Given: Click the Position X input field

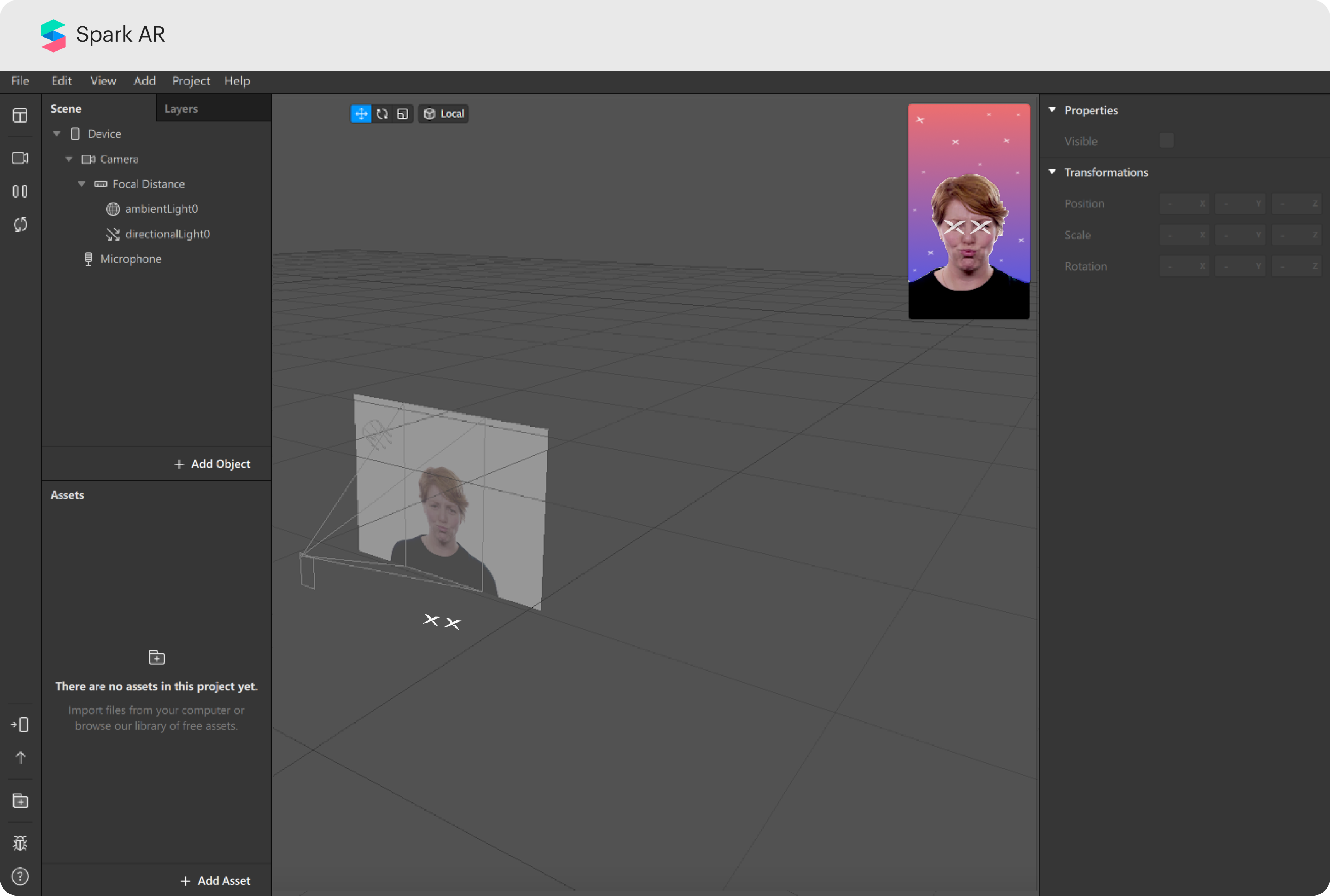Looking at the screenshot, I should 1184,203.
